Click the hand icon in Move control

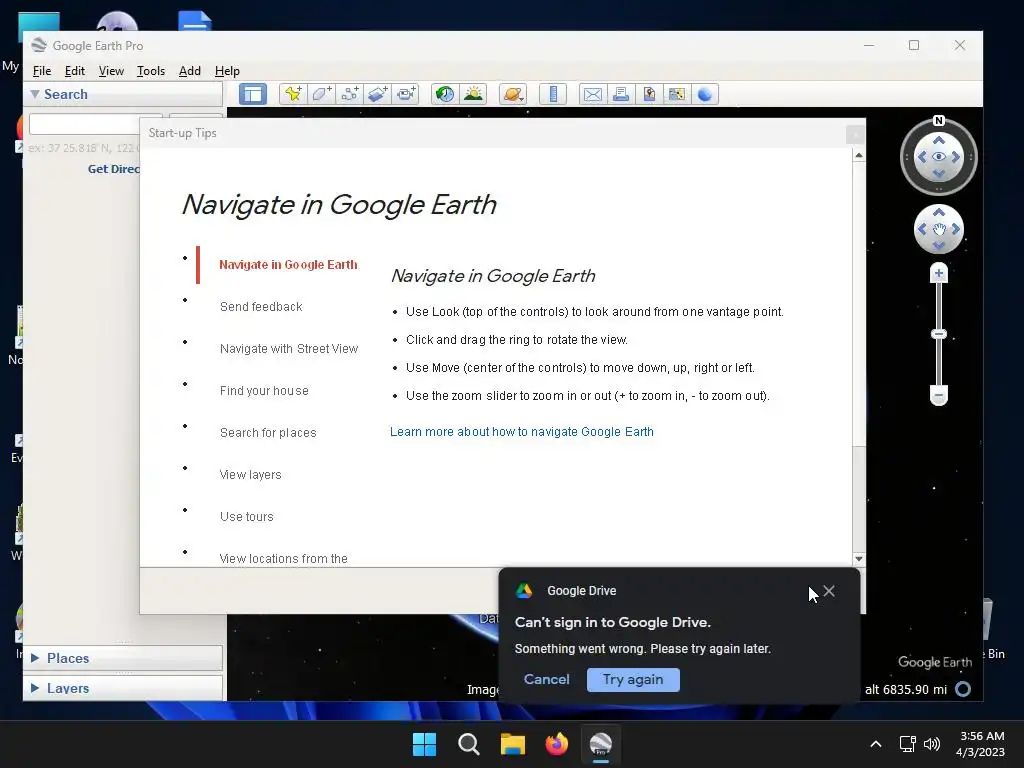click(938, 229)
